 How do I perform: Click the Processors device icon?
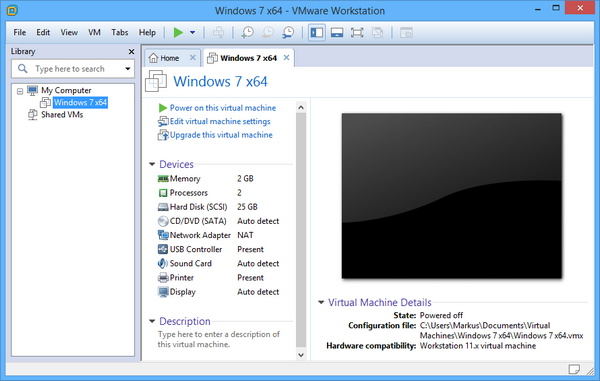pyautogui.click(x=163, y=193)
